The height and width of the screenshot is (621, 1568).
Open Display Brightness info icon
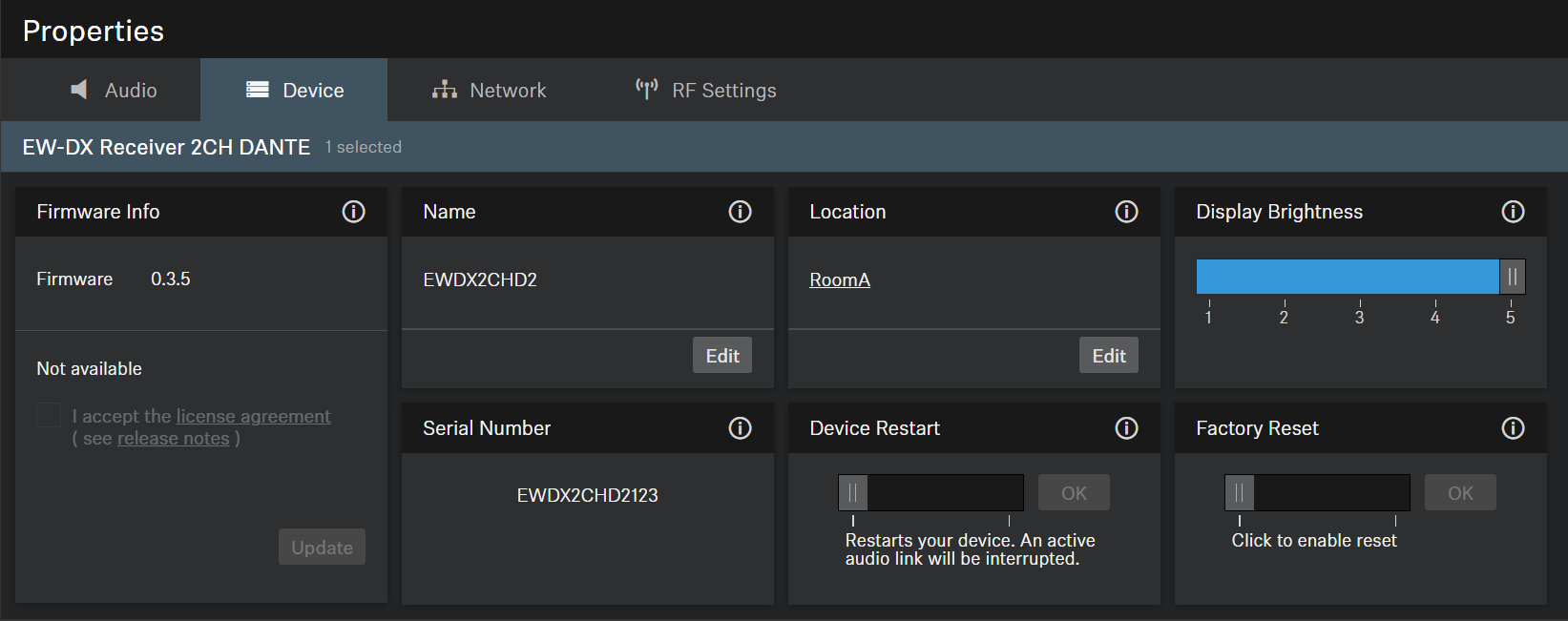pyautogui.click(x=1513, y=212)
